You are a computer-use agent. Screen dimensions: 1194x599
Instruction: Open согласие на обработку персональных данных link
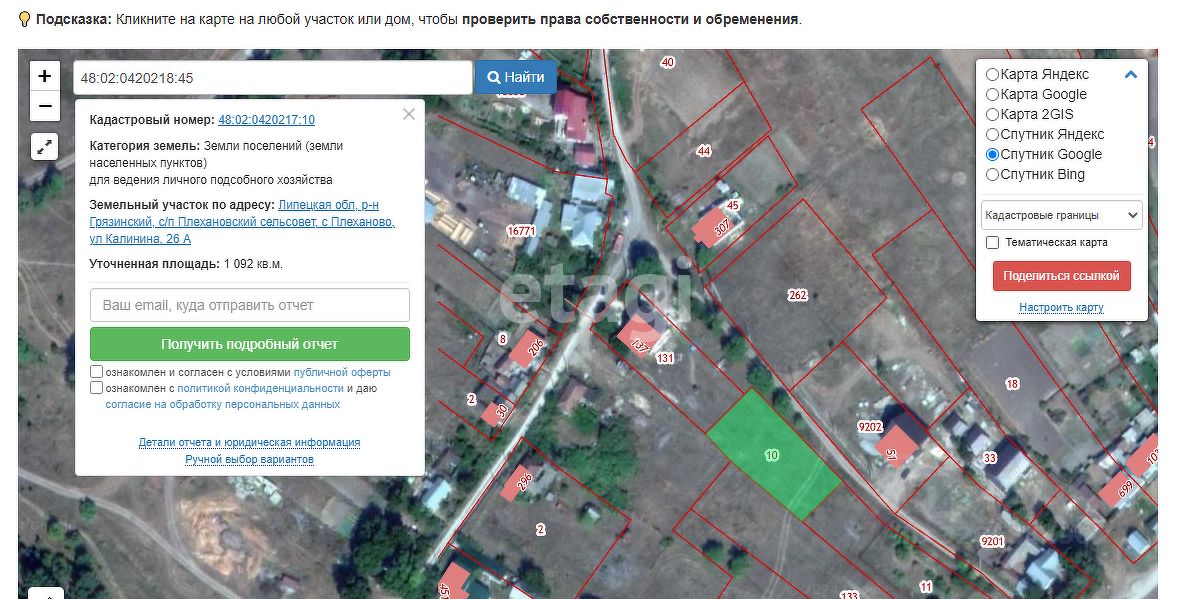click(222, 405)
